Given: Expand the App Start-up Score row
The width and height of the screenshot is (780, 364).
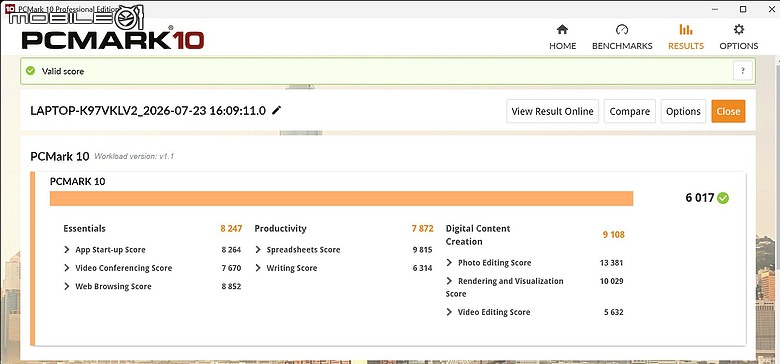Looking at the screenshot, I should click(x=67, y=250).
